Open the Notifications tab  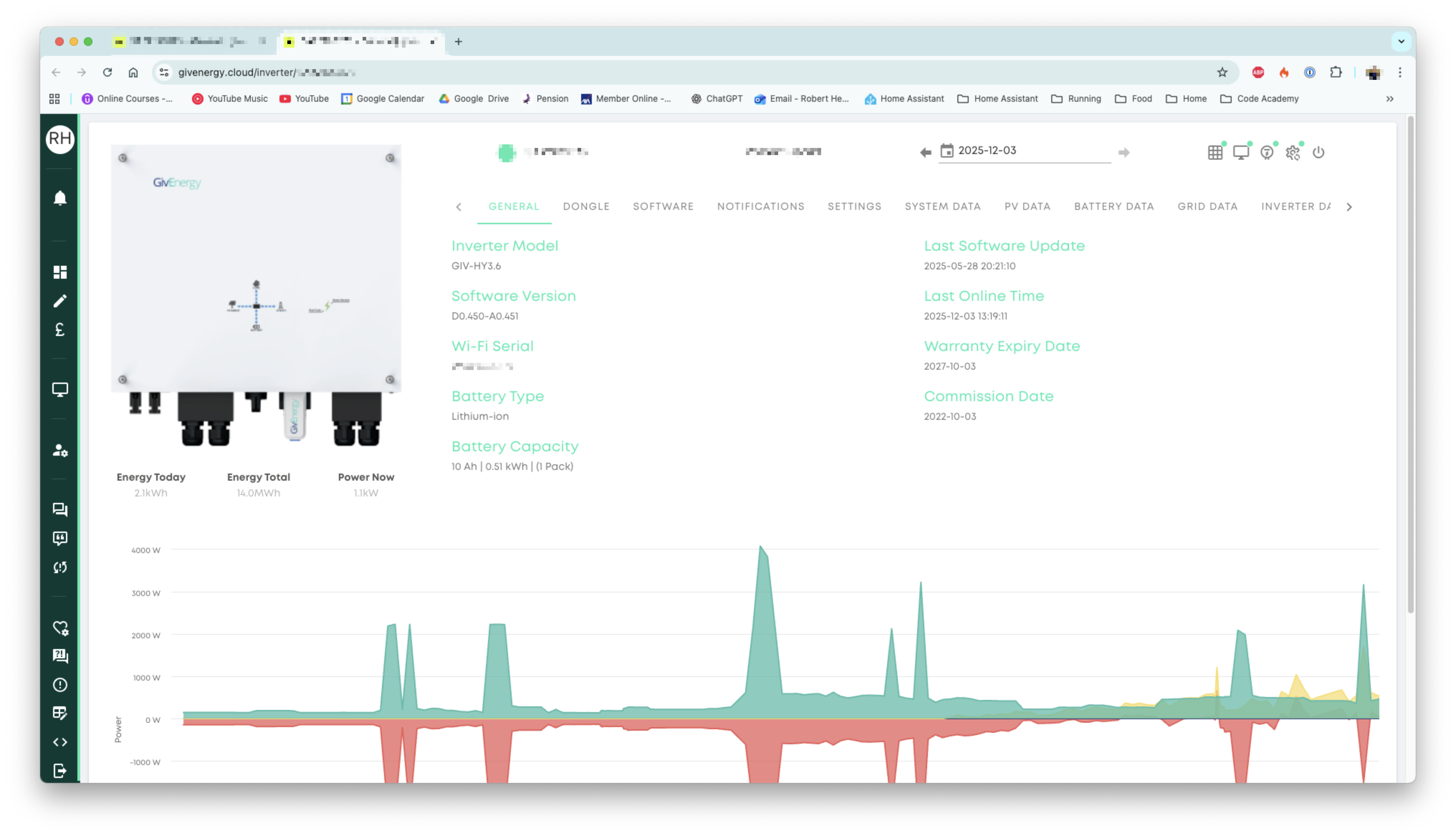[x=760, y=207]
